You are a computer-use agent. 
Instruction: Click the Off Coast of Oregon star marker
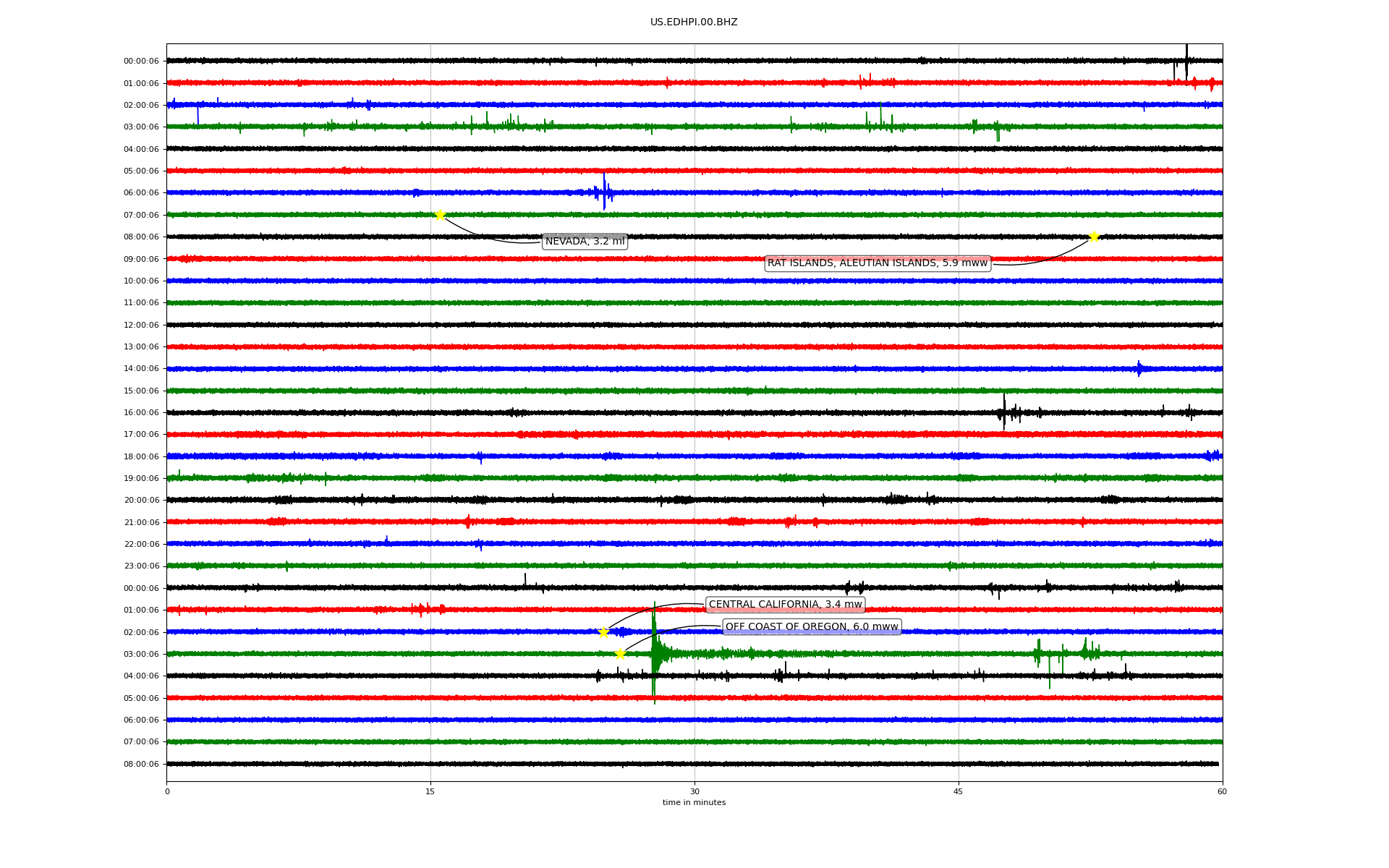click(620, 654)
